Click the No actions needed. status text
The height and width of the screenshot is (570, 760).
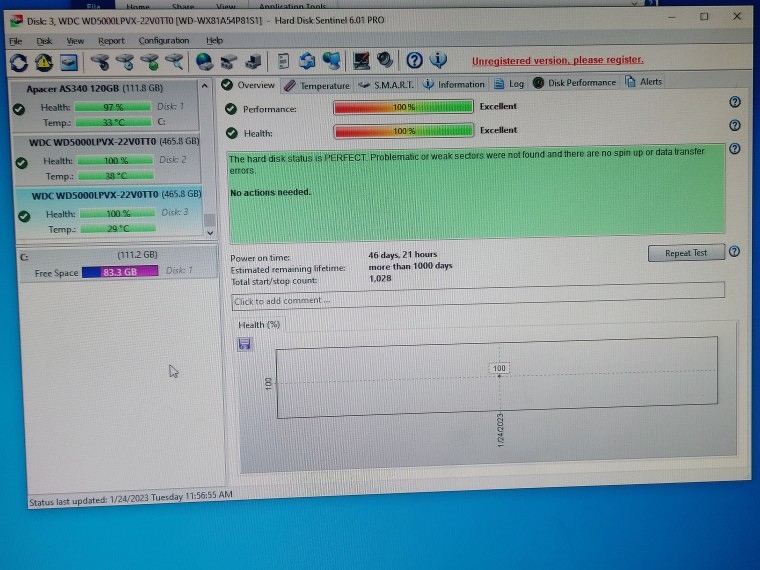coord(270,192)
